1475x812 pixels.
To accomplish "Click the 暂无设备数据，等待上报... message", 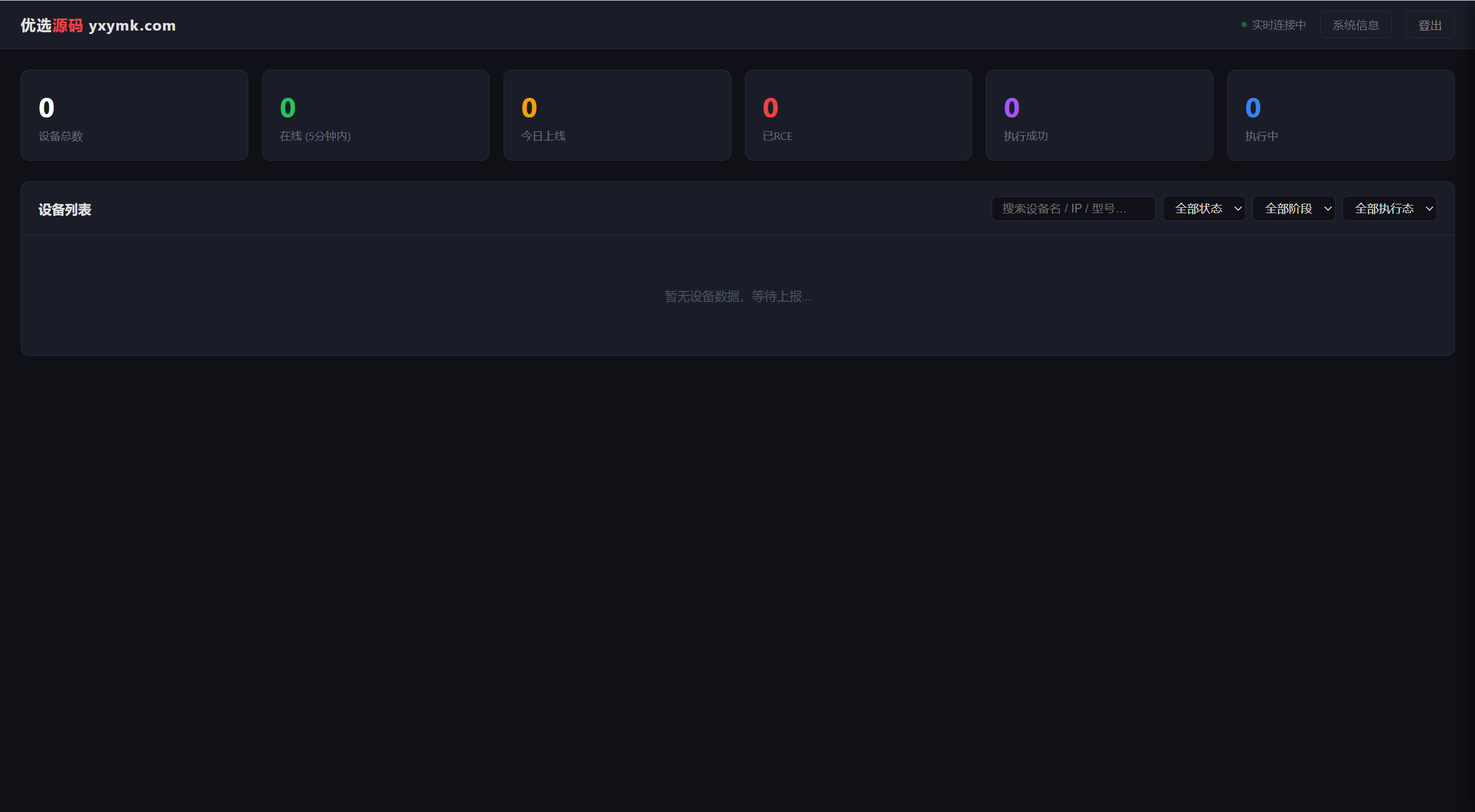I will (x=737, y=296).
